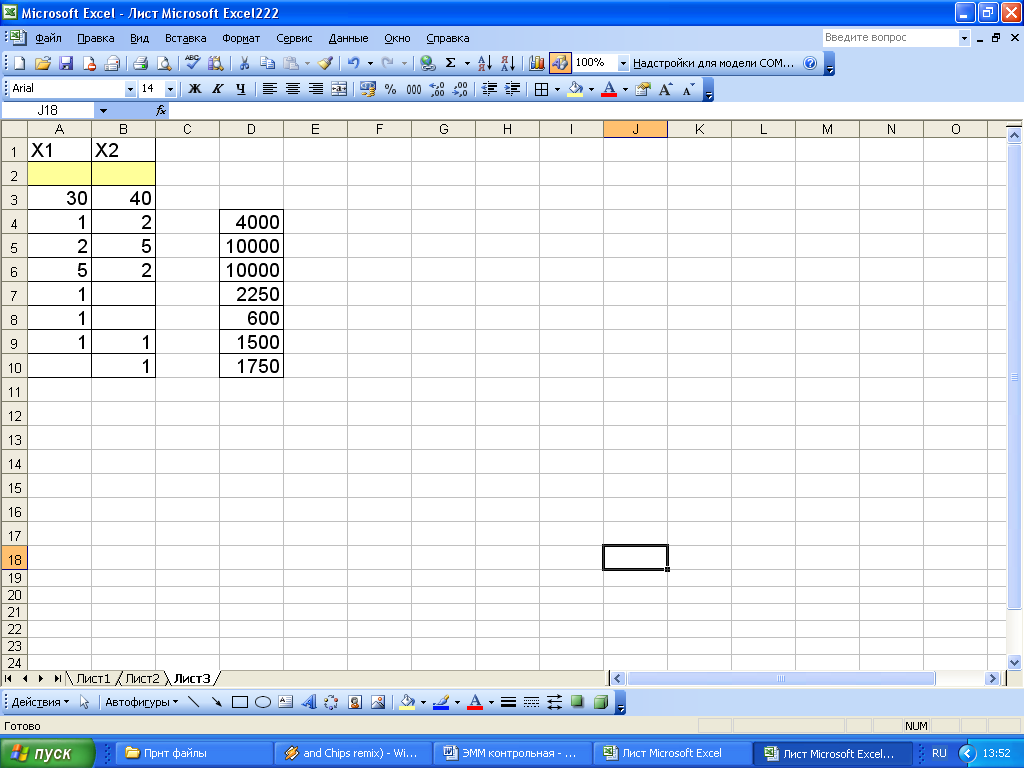The width and height of the screenshot is (1024, 768).
Task: Run the spelling check (ABC icon)
Action: tap(192, 62)
